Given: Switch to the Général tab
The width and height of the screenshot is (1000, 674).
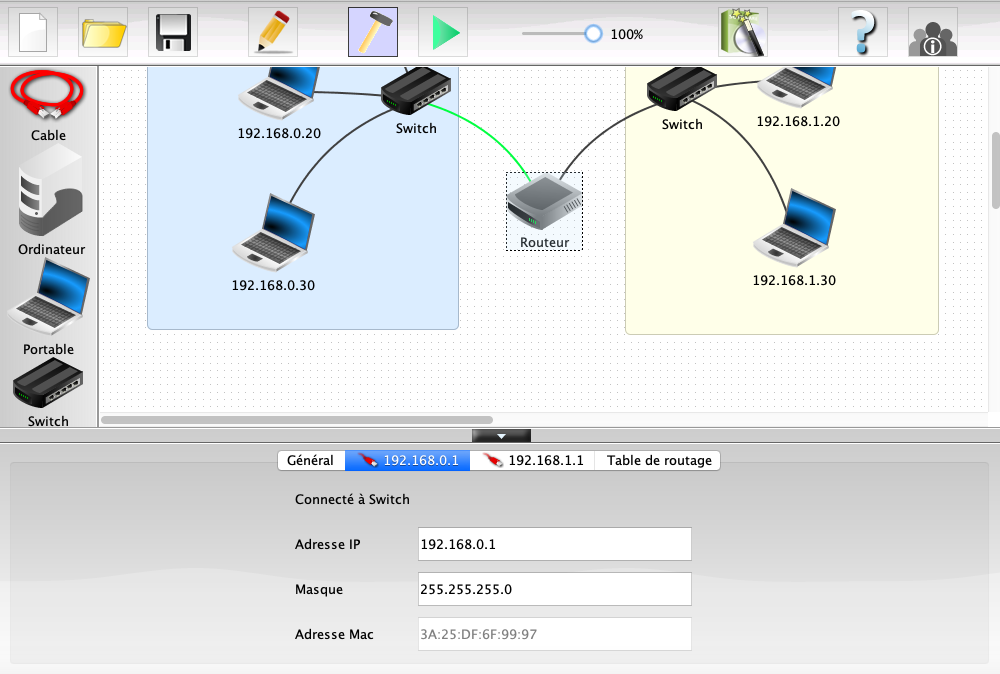Looking at the screenshot, I should (310, 460).
